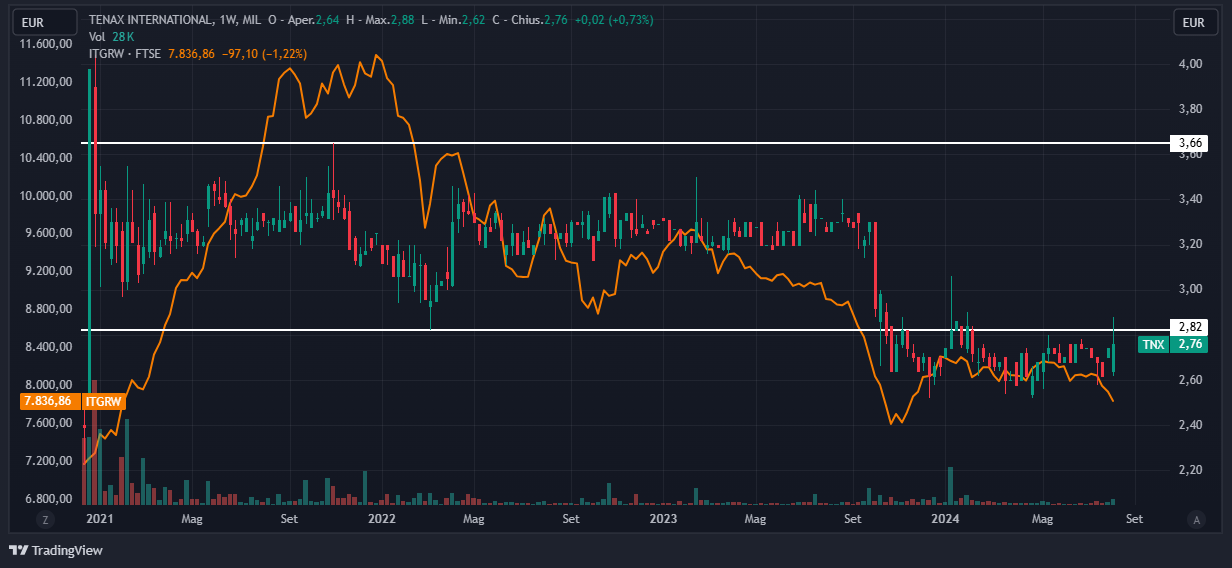
Task: Click the Z timezone button on bottom-left
Action: click(x=44, y=519)
